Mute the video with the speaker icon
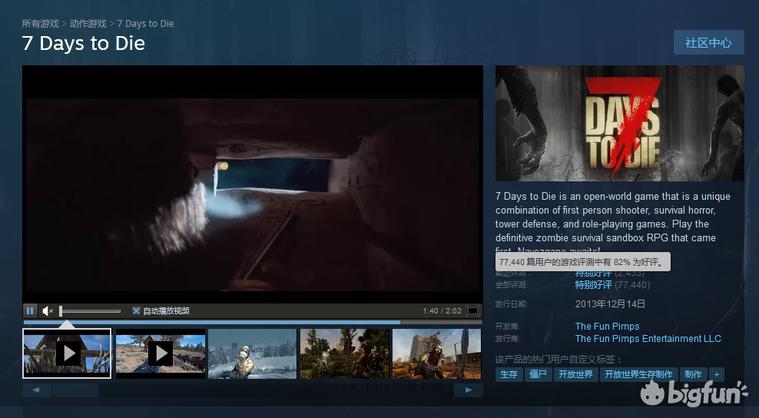759x418 pixels. [x=47, y=311]
